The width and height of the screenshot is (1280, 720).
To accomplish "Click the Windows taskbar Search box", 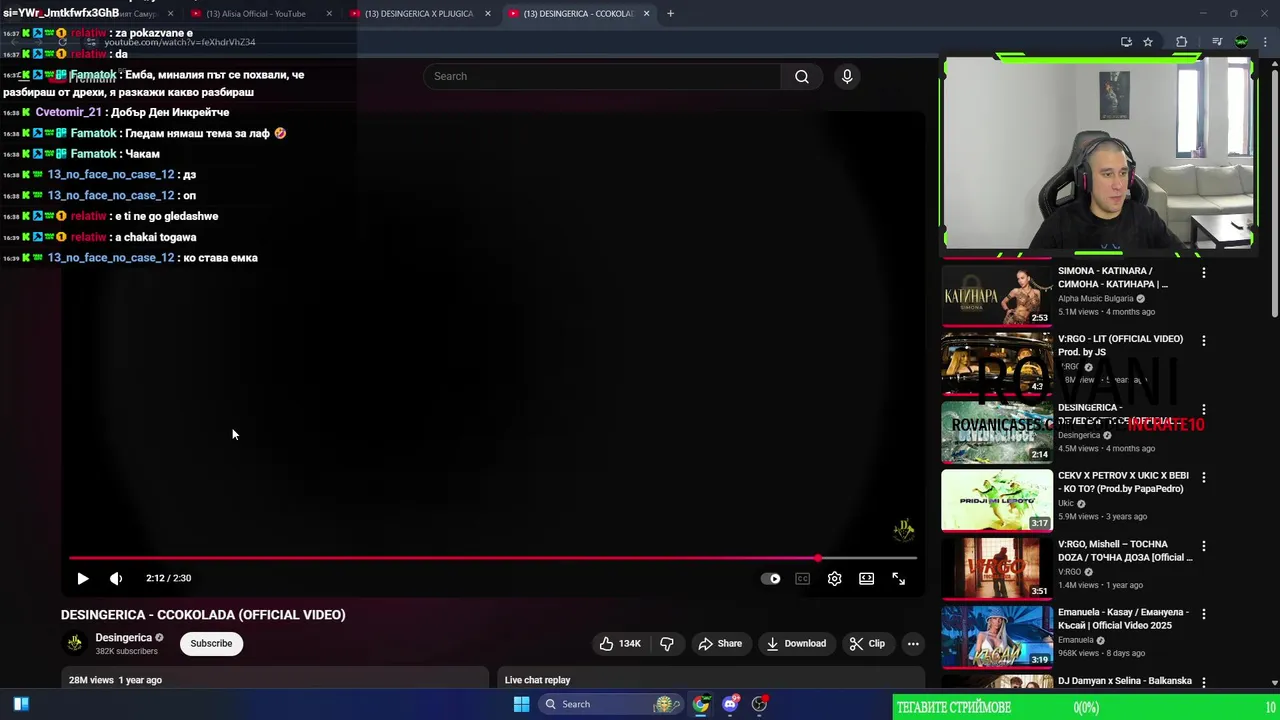I will pyautogui.click(x=610, y=704).
